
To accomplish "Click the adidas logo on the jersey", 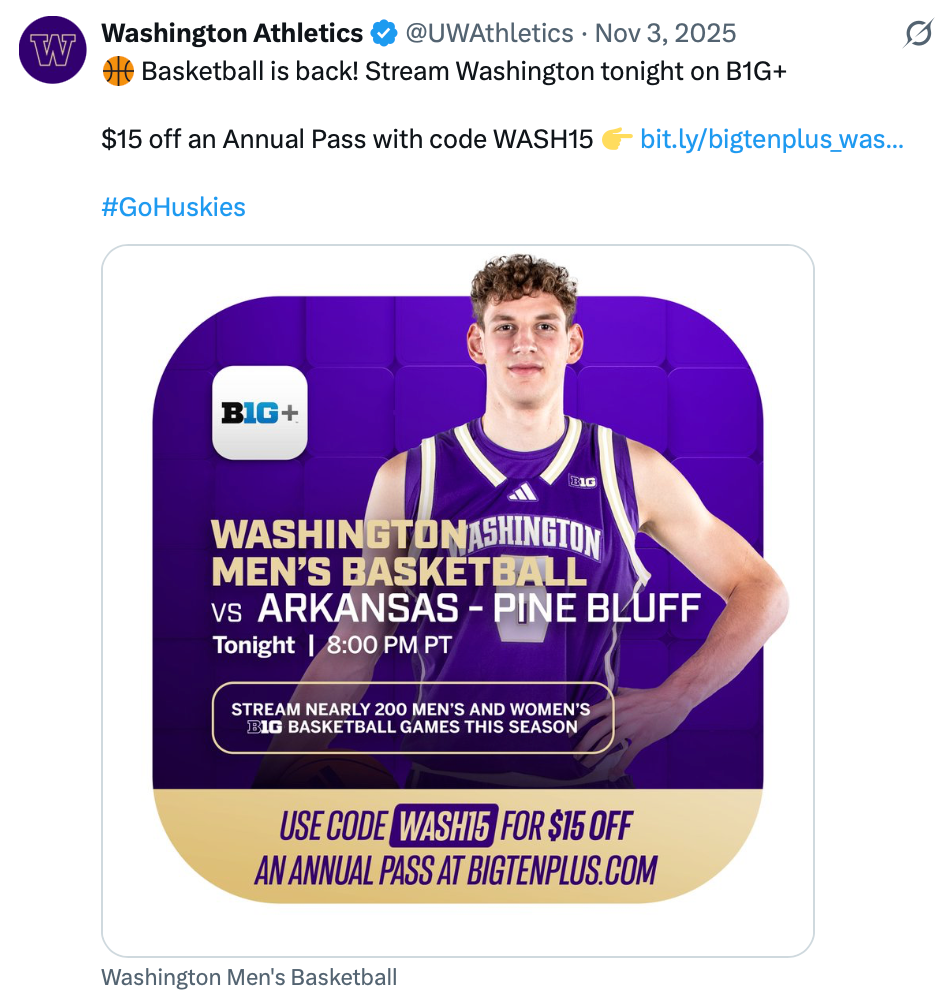I will coord(522,492).
